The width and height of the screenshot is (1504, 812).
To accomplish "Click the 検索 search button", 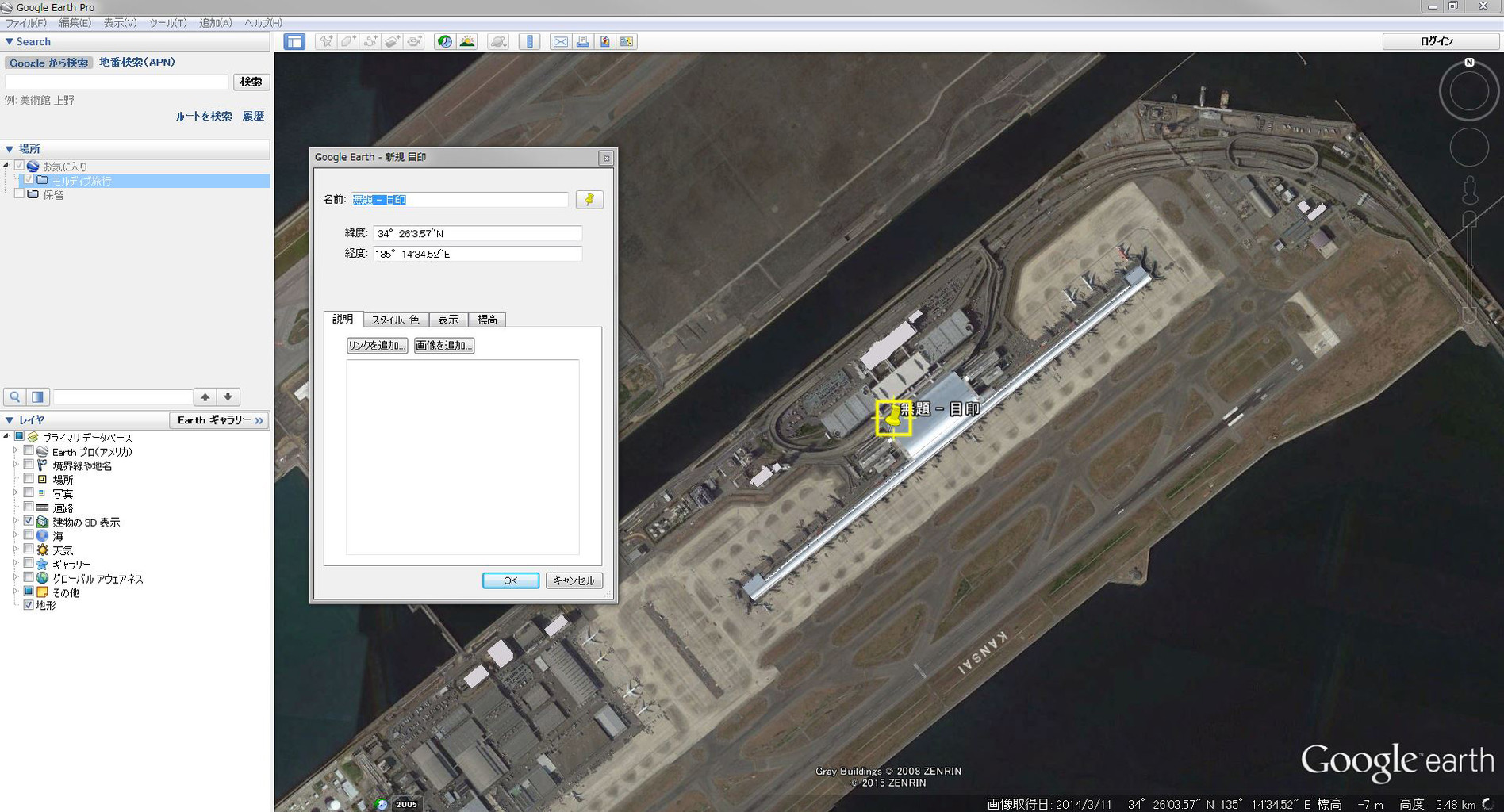I will pyautogui.click(x=251, y=82).
